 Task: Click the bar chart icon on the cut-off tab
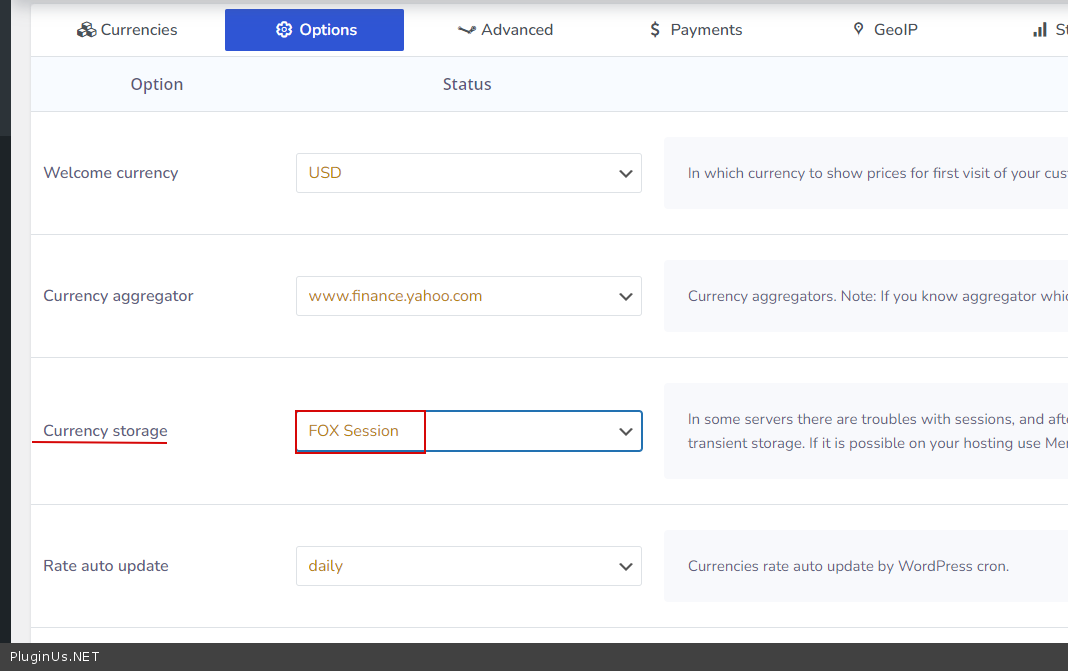coord(1040,30)
